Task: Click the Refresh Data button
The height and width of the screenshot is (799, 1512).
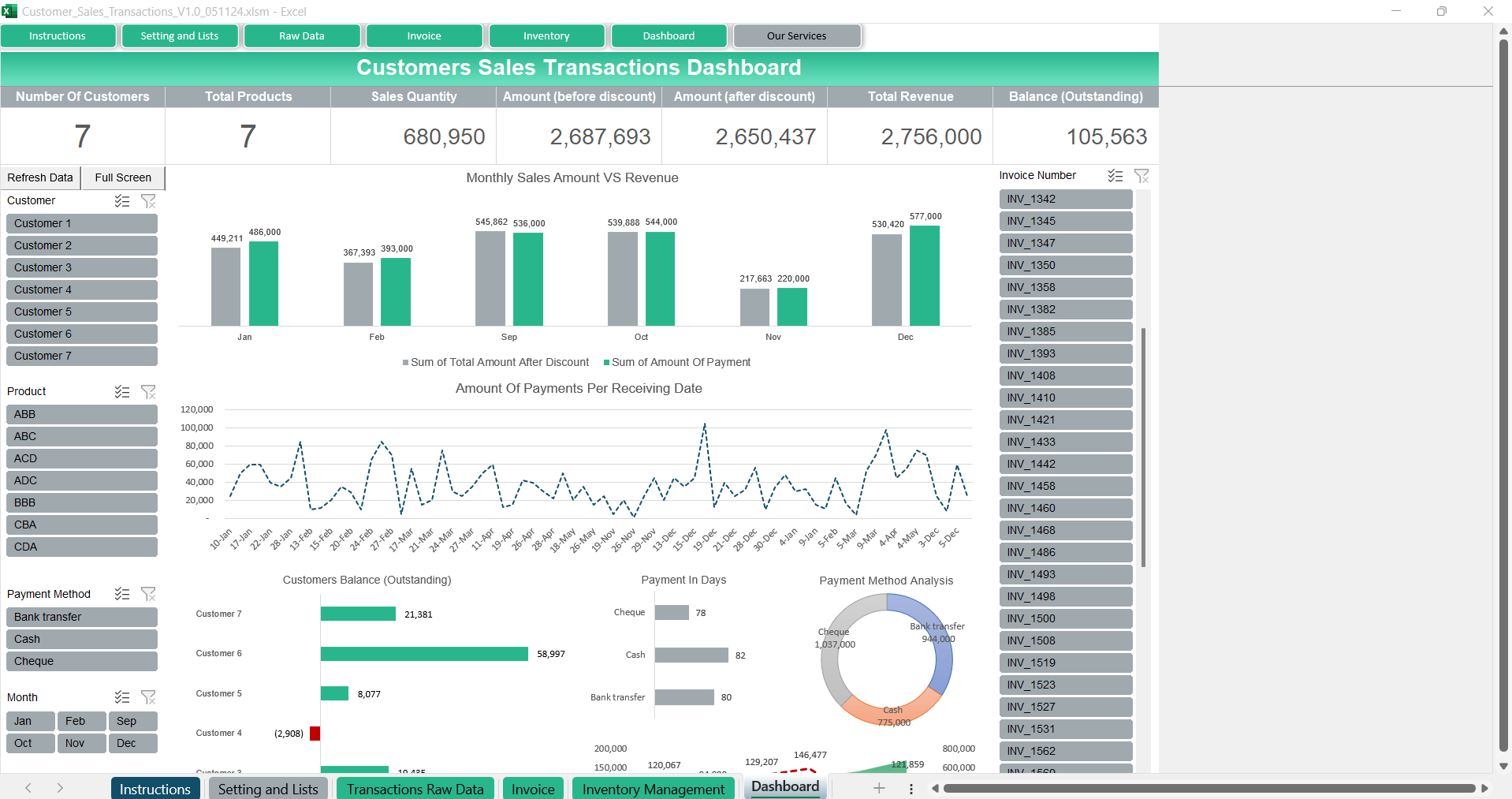Action: click(x=40, y=177)
